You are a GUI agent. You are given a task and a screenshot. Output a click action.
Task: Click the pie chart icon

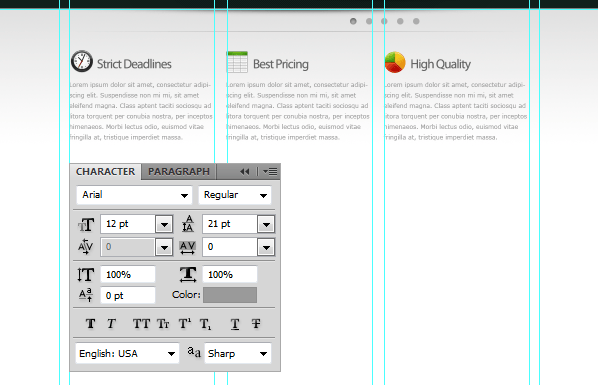click(x=395, y=62)
